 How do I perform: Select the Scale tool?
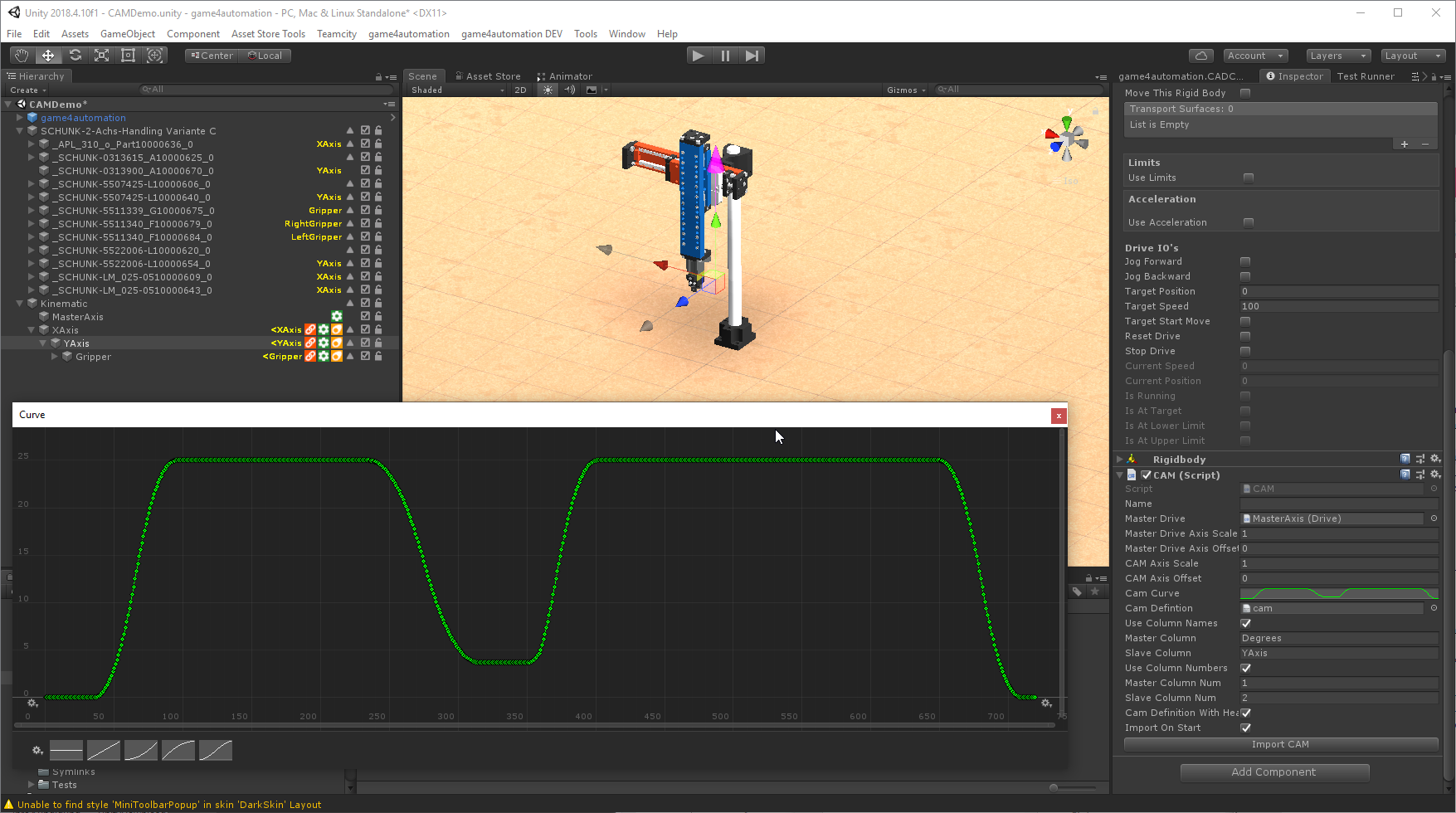pyautogui.click(x=101, y=56)
